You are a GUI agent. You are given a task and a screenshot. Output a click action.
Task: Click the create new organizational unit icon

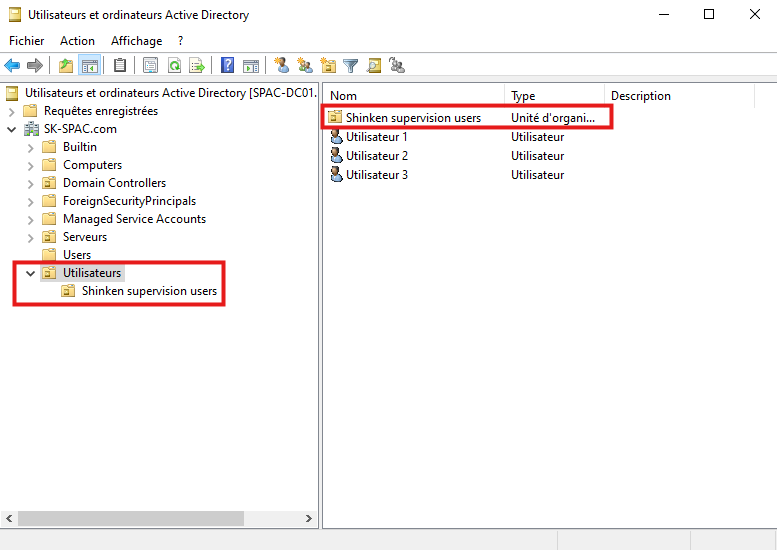click(x=328, y=66)
